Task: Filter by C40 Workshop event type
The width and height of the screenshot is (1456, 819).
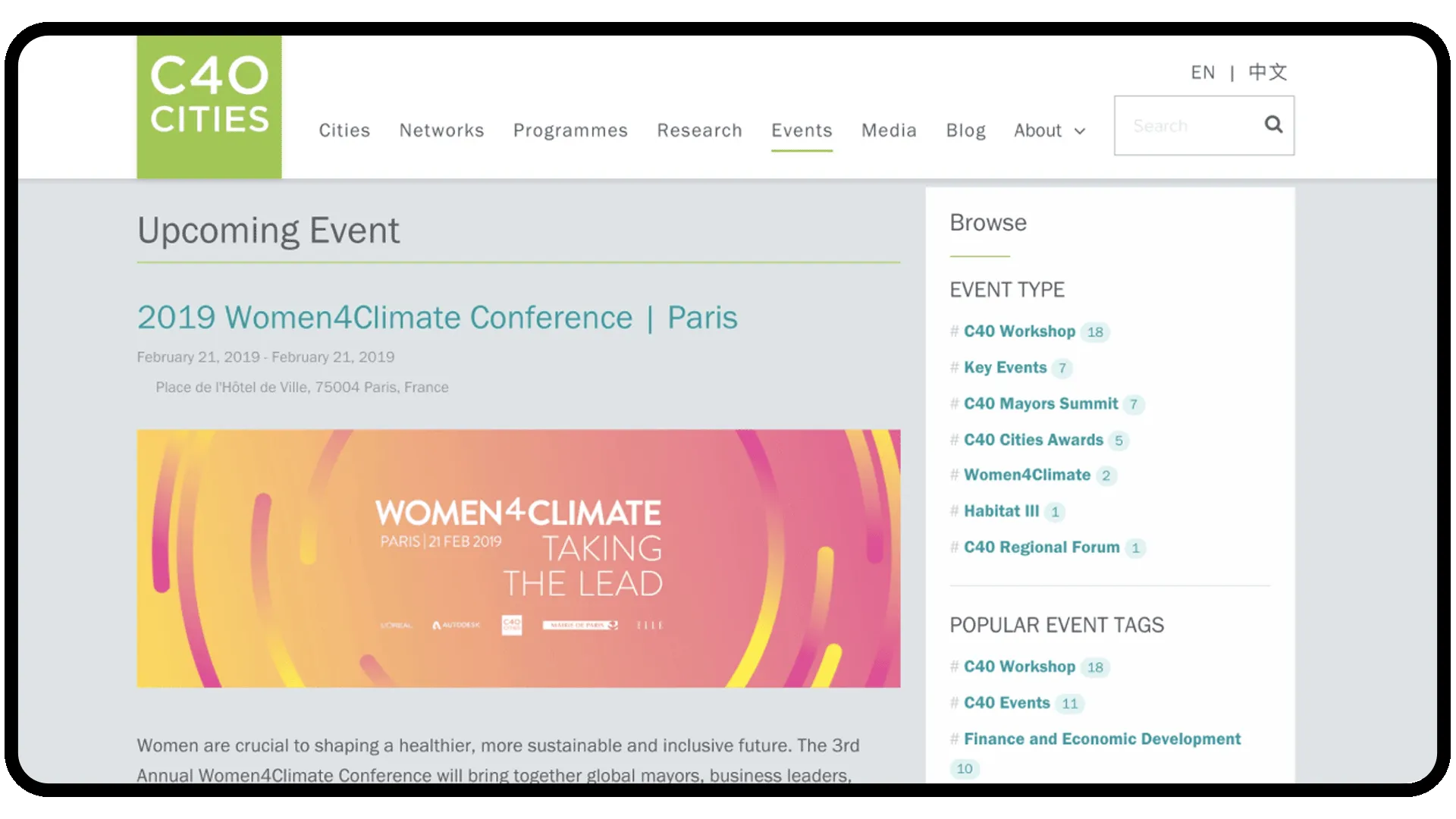Action: coord(1019,331)
